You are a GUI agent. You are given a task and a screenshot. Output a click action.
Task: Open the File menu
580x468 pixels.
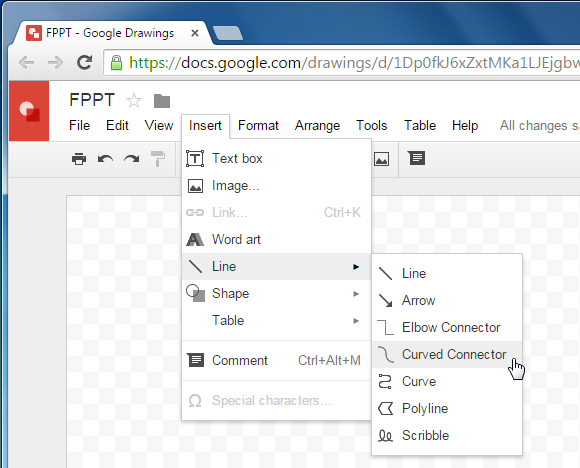point(79,125)
